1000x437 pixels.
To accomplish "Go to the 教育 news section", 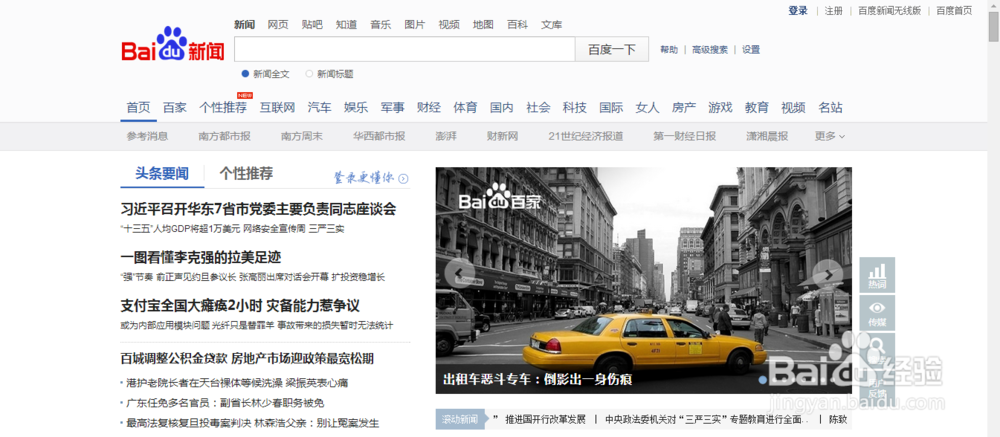I will pyautogui.click(x=757, y=108).
